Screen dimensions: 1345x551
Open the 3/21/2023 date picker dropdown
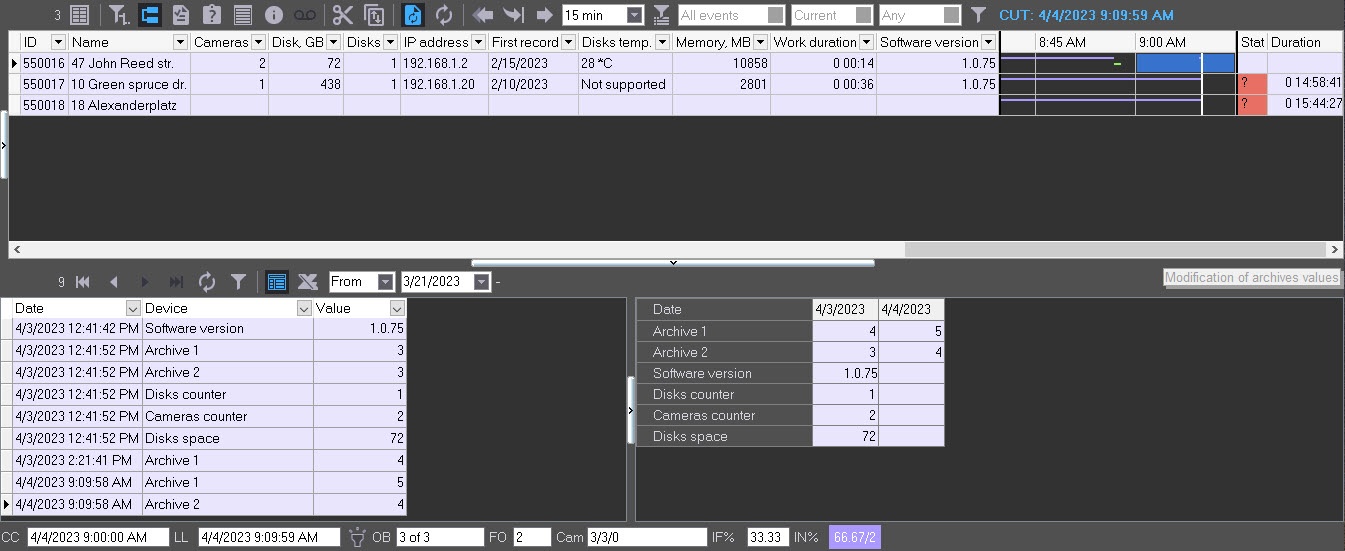click(482, 282)
